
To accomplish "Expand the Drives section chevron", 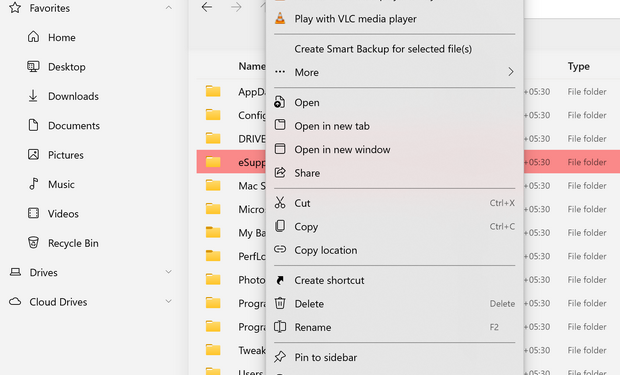I will (x=169, y=272).
